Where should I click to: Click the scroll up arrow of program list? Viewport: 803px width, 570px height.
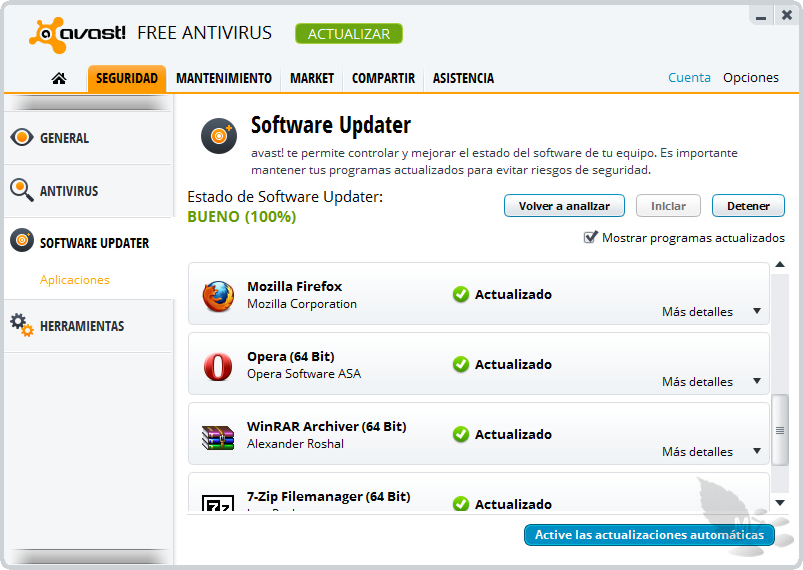[x=780, y=265]
